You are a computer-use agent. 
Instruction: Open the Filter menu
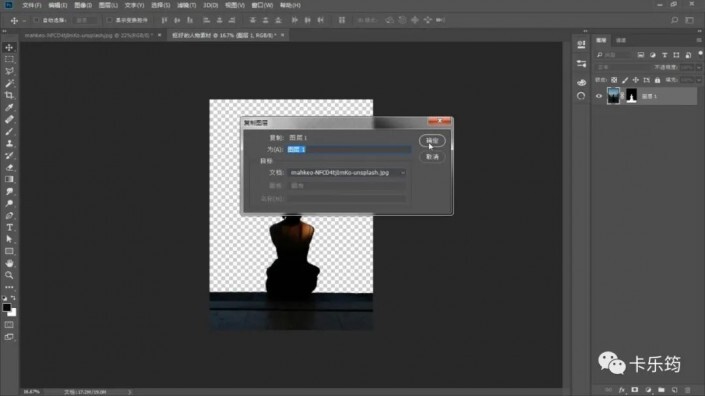(186, 5)
